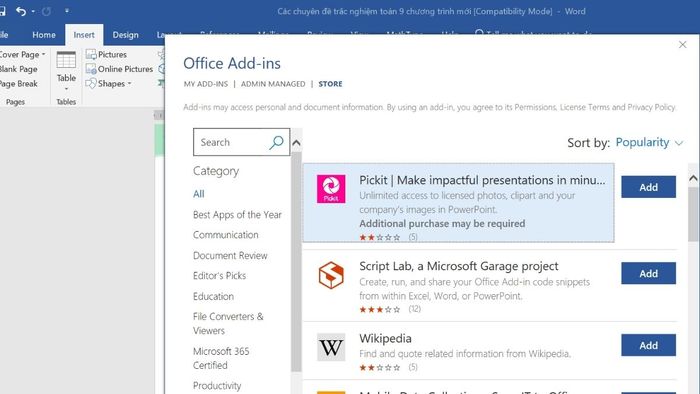This screenshot has width=700, height=394.
Task: Insert a Page Break
Action: [x=19, y=84]
